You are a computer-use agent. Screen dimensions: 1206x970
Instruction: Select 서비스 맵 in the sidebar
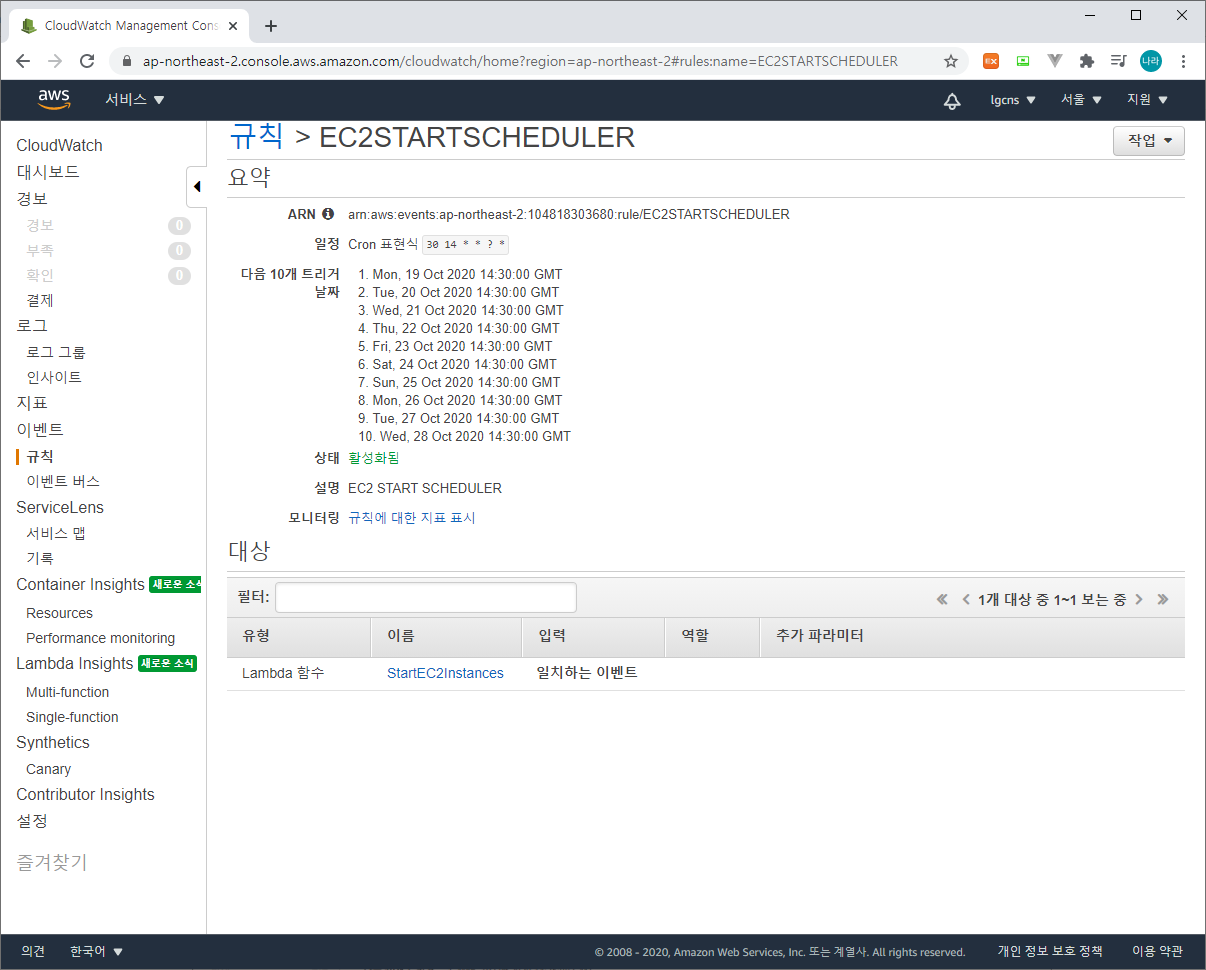[56, 533]
